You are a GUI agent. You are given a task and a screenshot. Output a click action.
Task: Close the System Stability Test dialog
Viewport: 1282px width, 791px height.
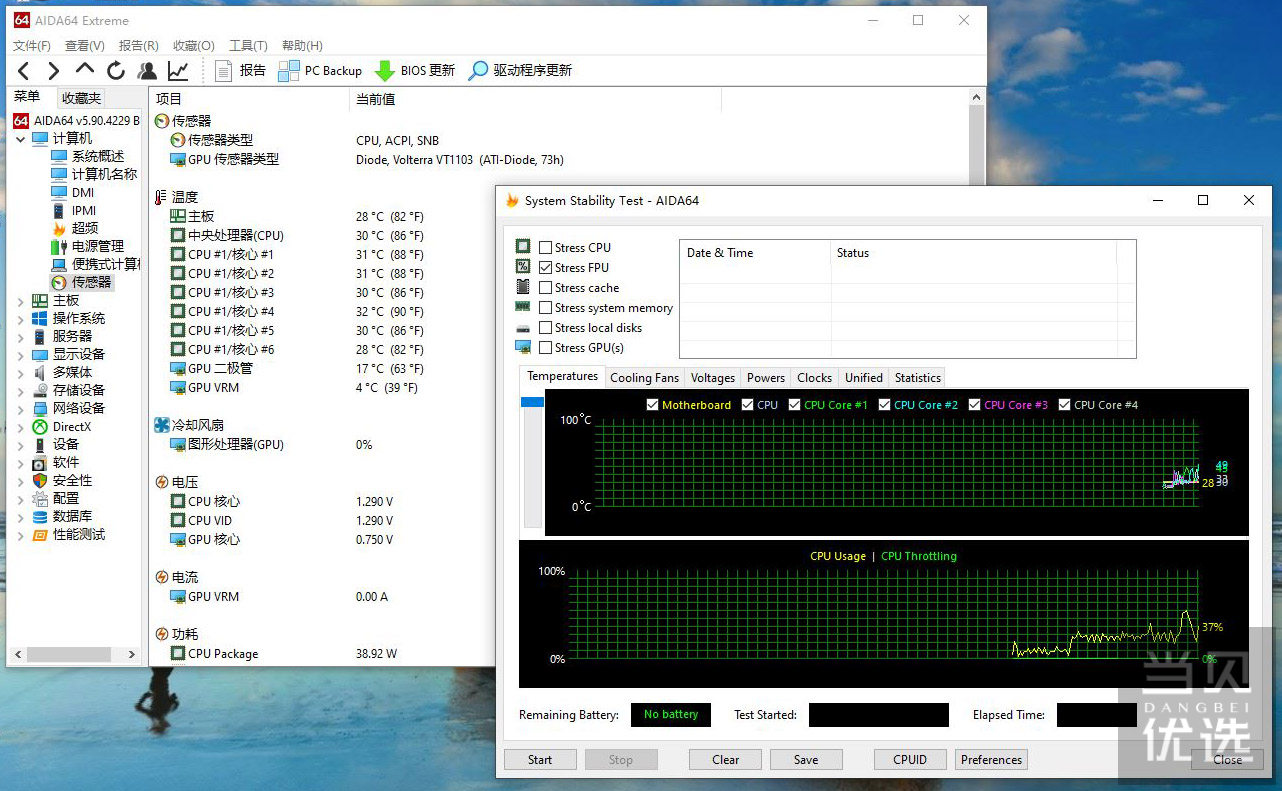[1228, 759]
